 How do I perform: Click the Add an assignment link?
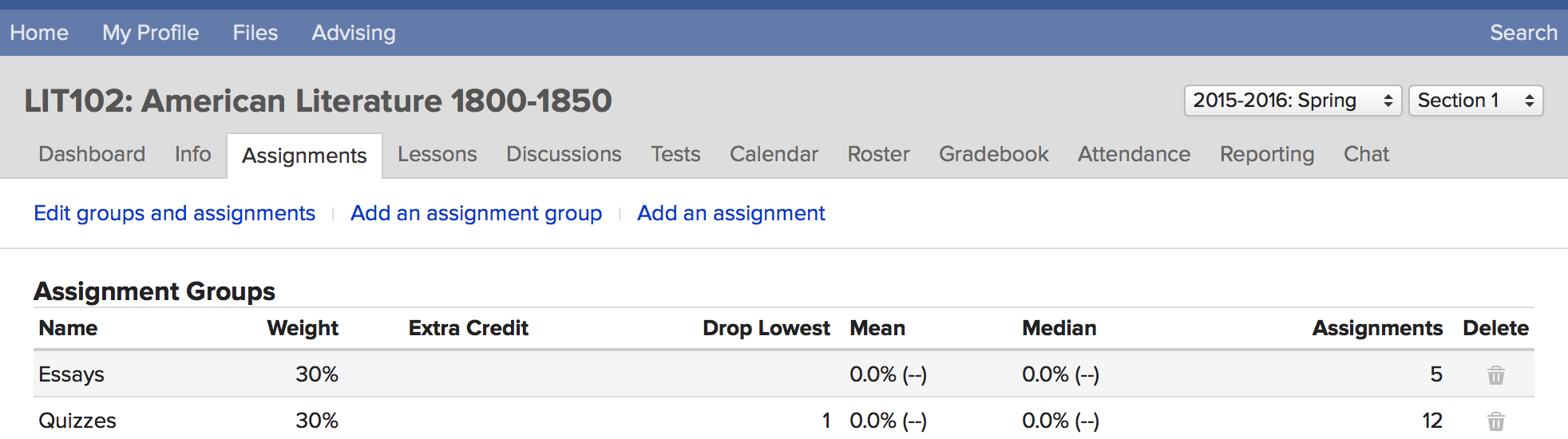[731, 213]
